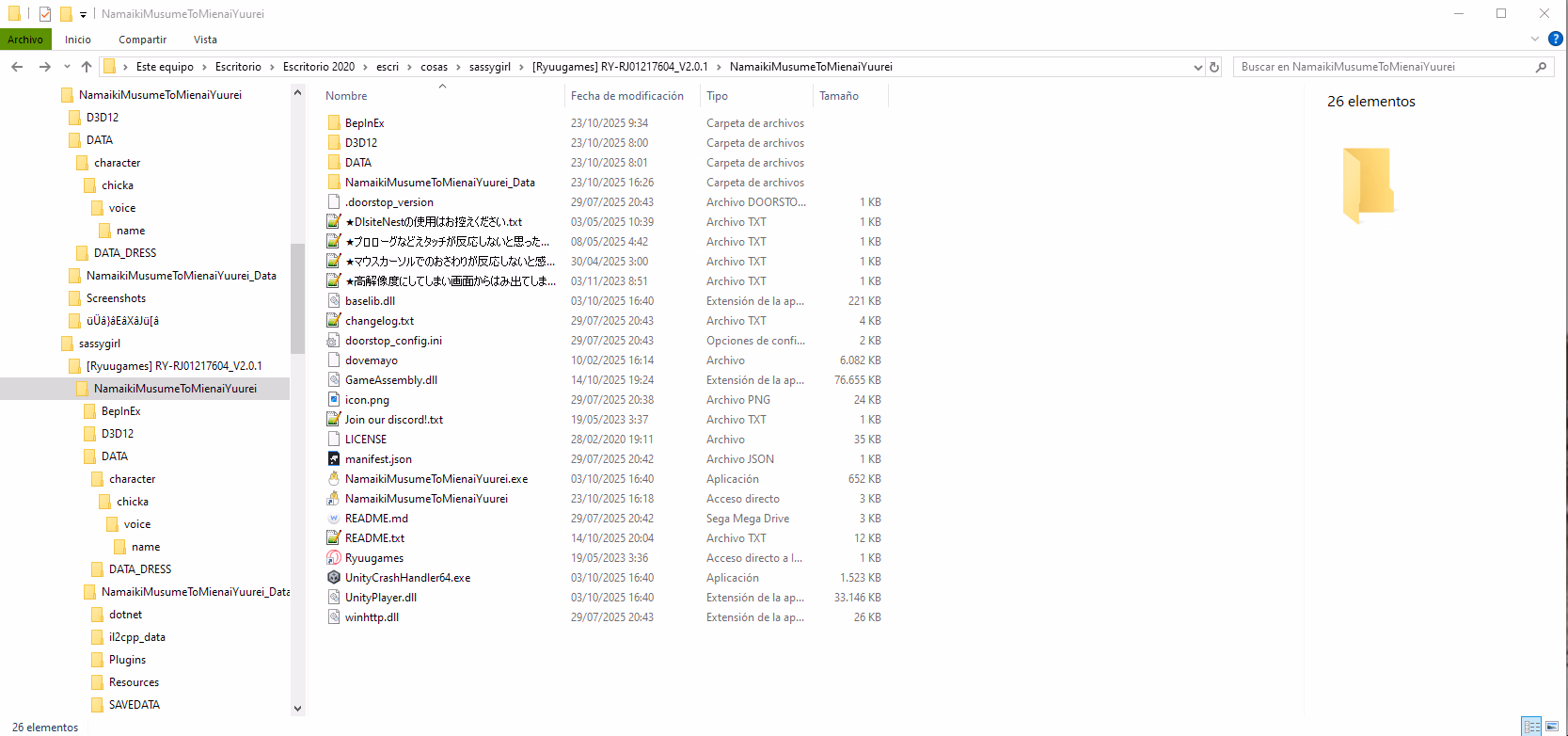Screen dimensions: 1568x736
Task: Expand the recent locations dropdown arrow
Action: coord(67,67)
